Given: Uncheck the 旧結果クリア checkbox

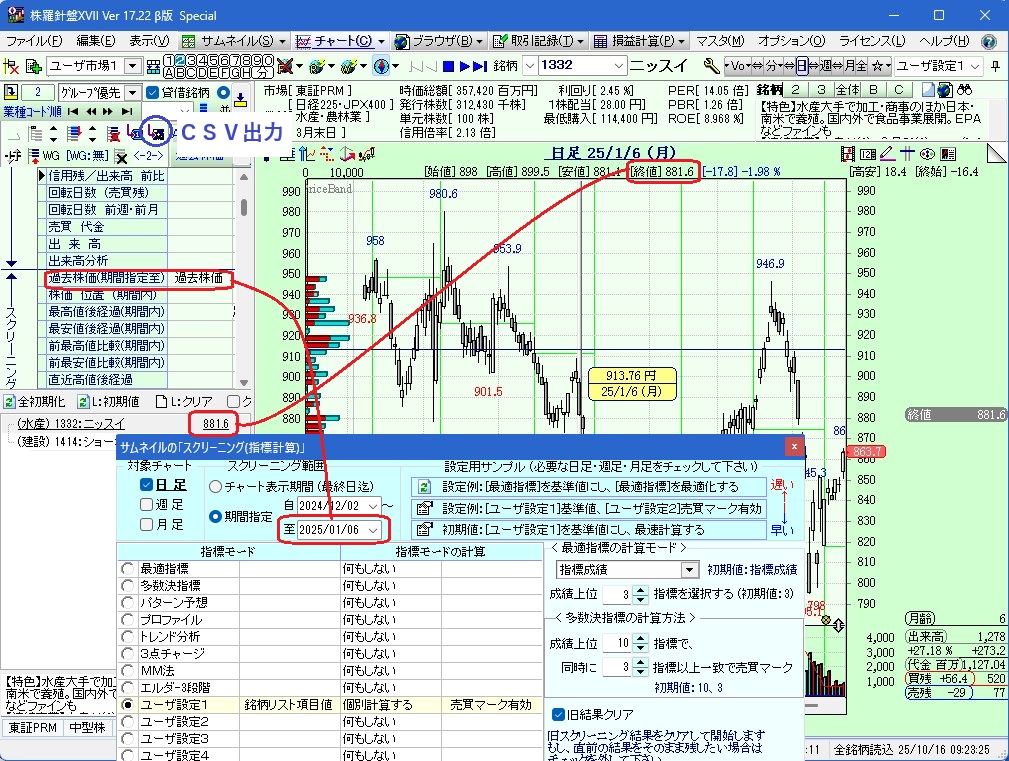Looking at the screenshot, I should tap(559, 714).
